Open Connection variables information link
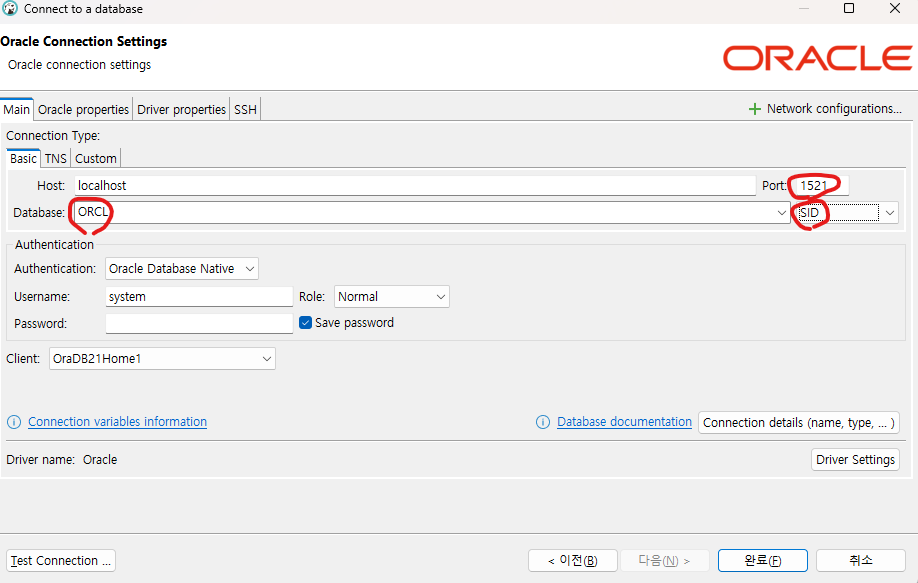This screenshot has width=918, height=583. click(x=117, y=422)
